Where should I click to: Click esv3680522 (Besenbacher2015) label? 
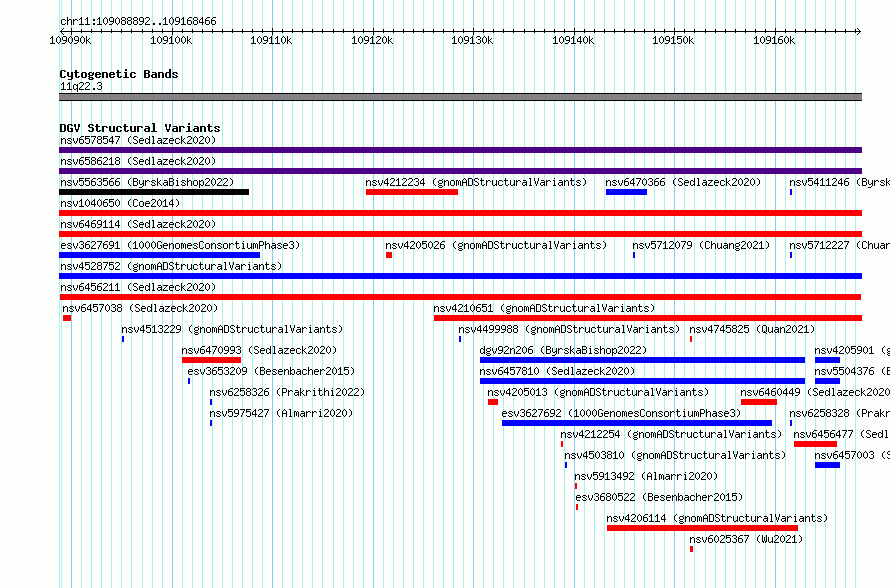(659, 497)
